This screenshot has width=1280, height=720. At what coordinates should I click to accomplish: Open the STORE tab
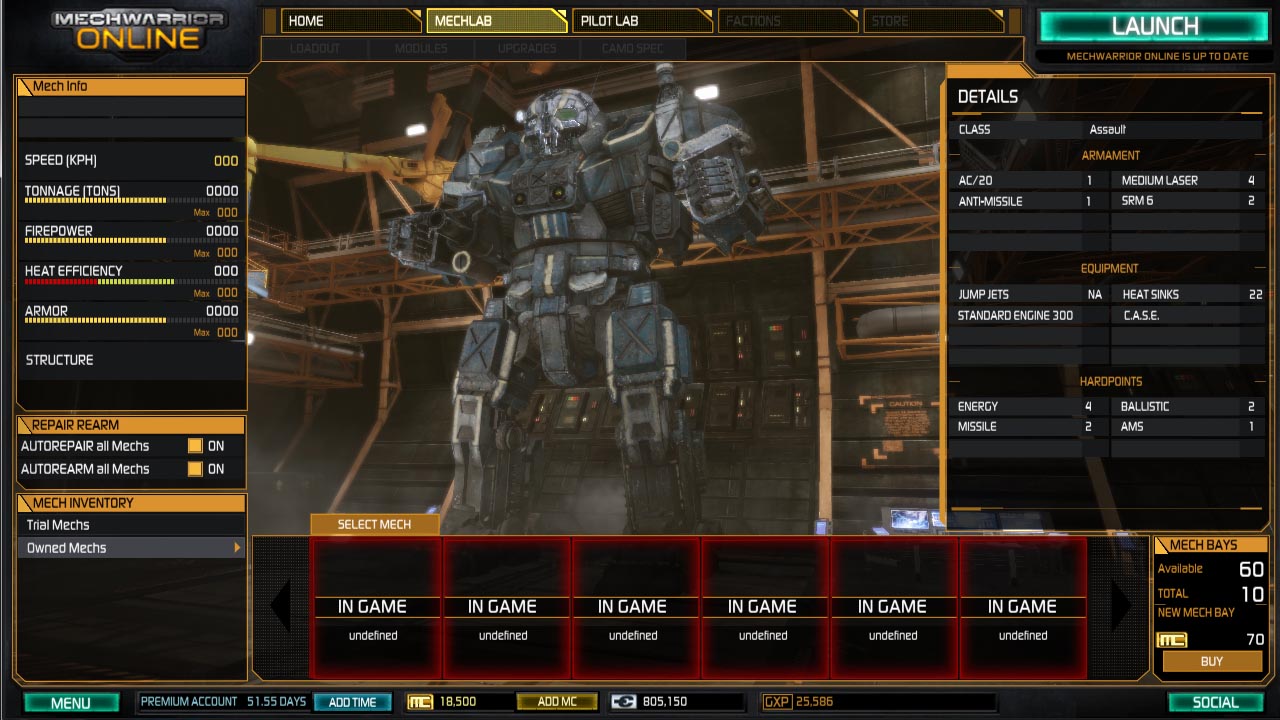934,21
